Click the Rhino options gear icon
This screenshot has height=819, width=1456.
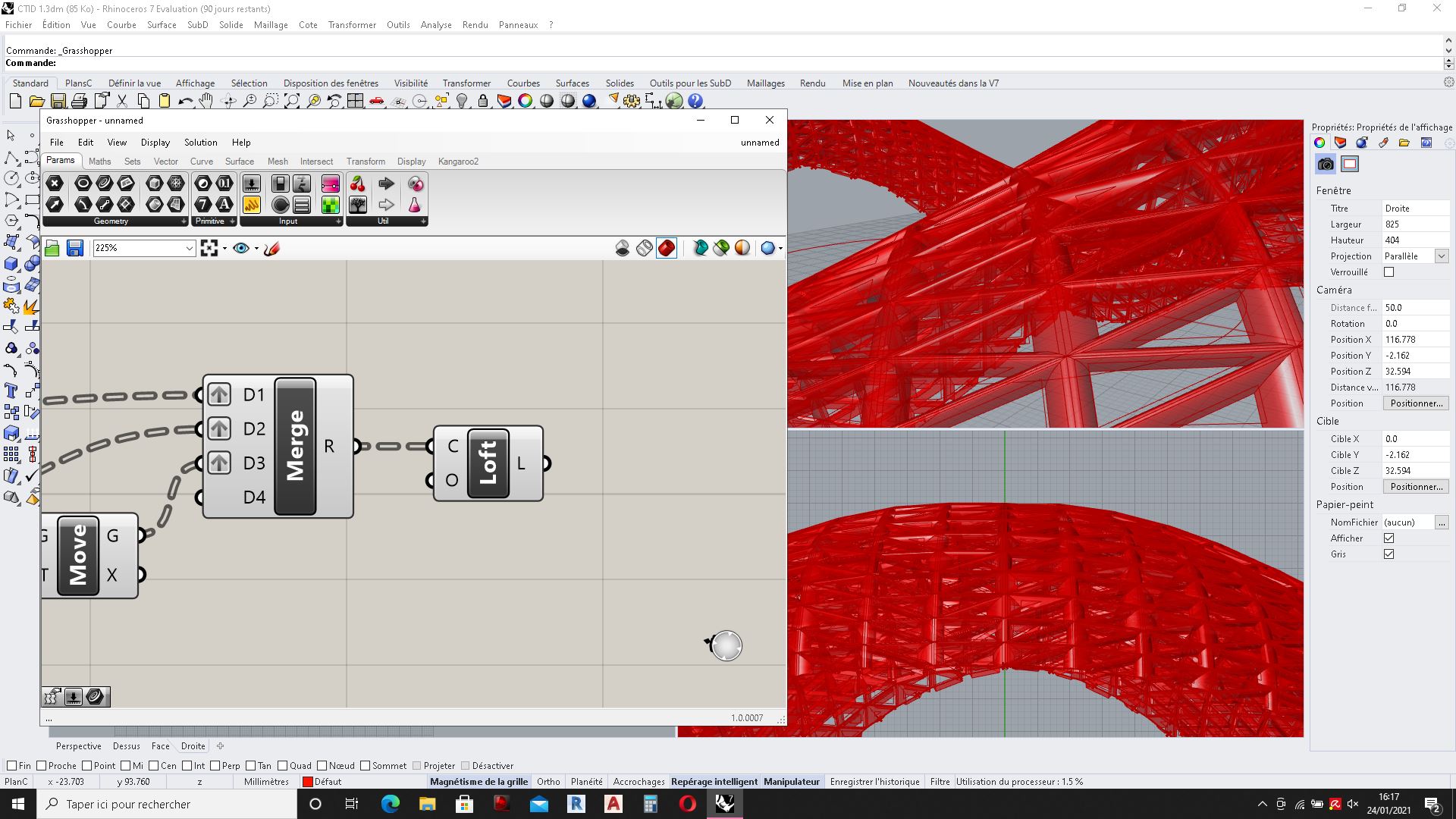(632, 101)
